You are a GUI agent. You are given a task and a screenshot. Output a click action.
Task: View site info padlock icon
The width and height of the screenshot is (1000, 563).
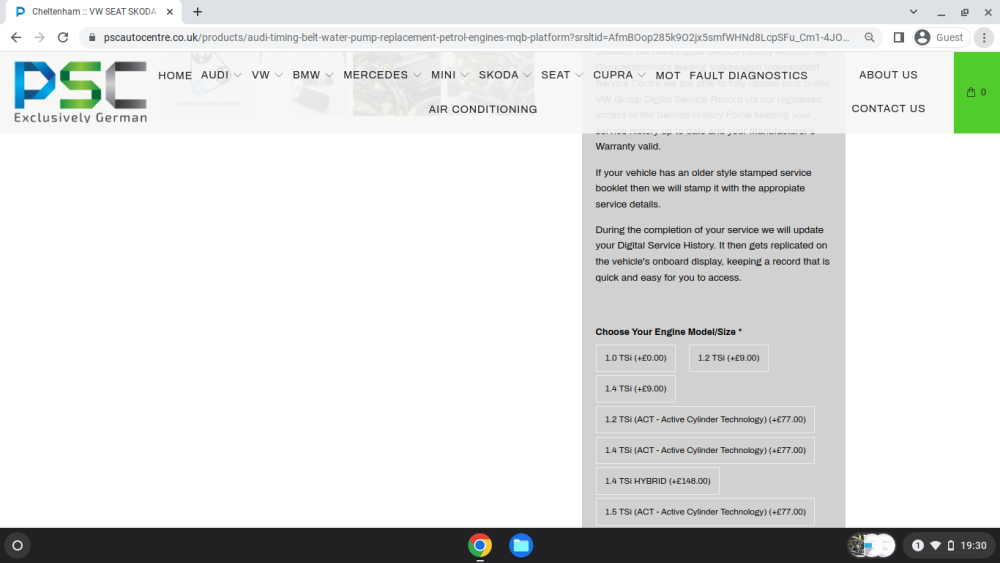point(92,38)
